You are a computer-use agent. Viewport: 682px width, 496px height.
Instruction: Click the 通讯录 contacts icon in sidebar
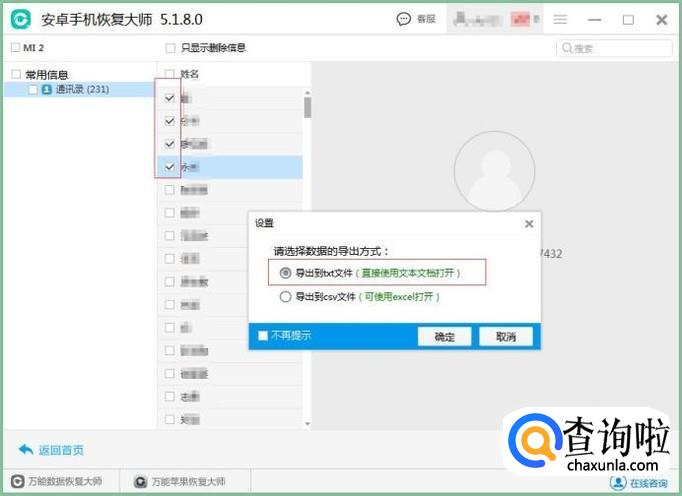(x=47, y=90)
